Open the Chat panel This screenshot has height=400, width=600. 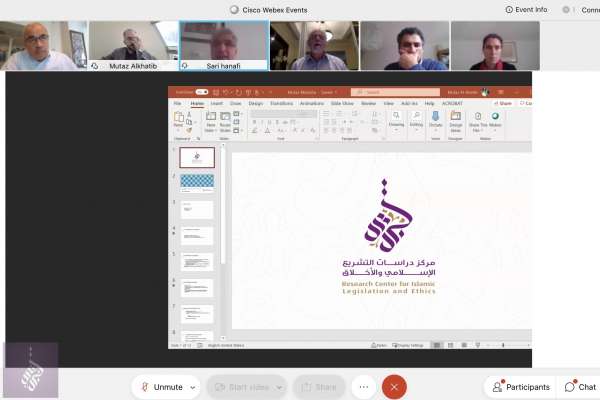(x=580, y=387)
